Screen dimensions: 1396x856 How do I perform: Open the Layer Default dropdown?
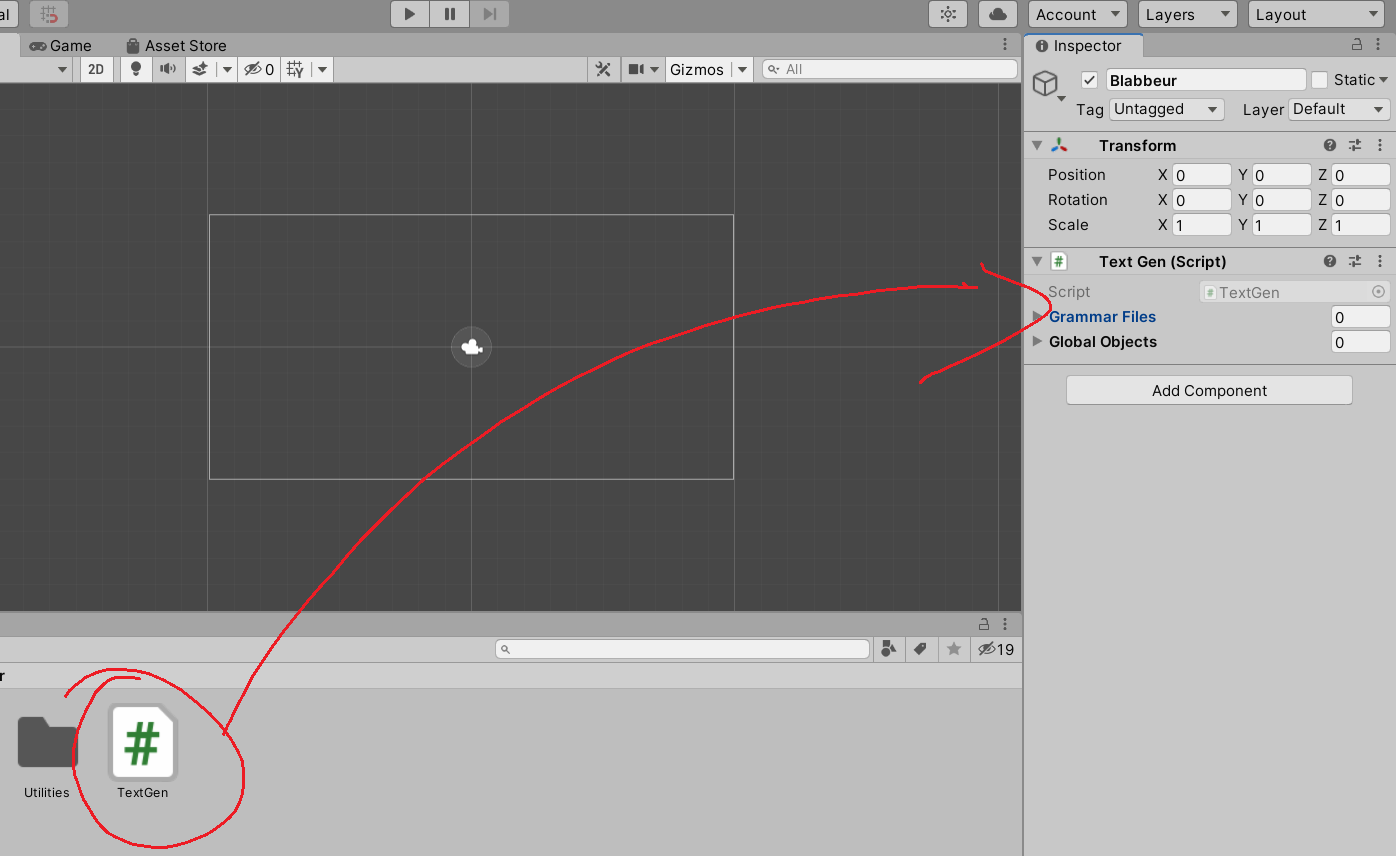(x=1340, y=109)
